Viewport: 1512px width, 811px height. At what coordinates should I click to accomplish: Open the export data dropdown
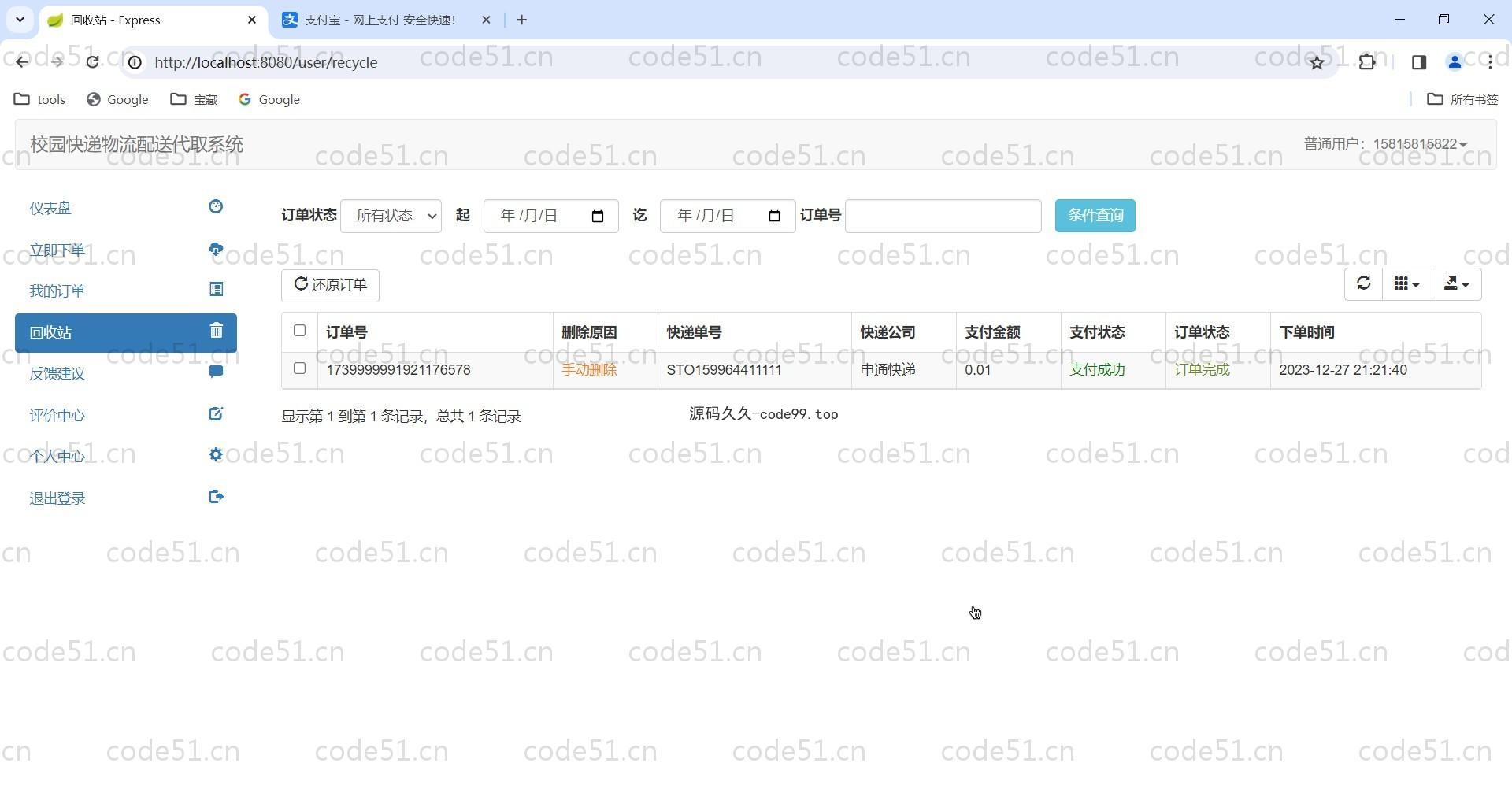click(x=1456, y=284)
